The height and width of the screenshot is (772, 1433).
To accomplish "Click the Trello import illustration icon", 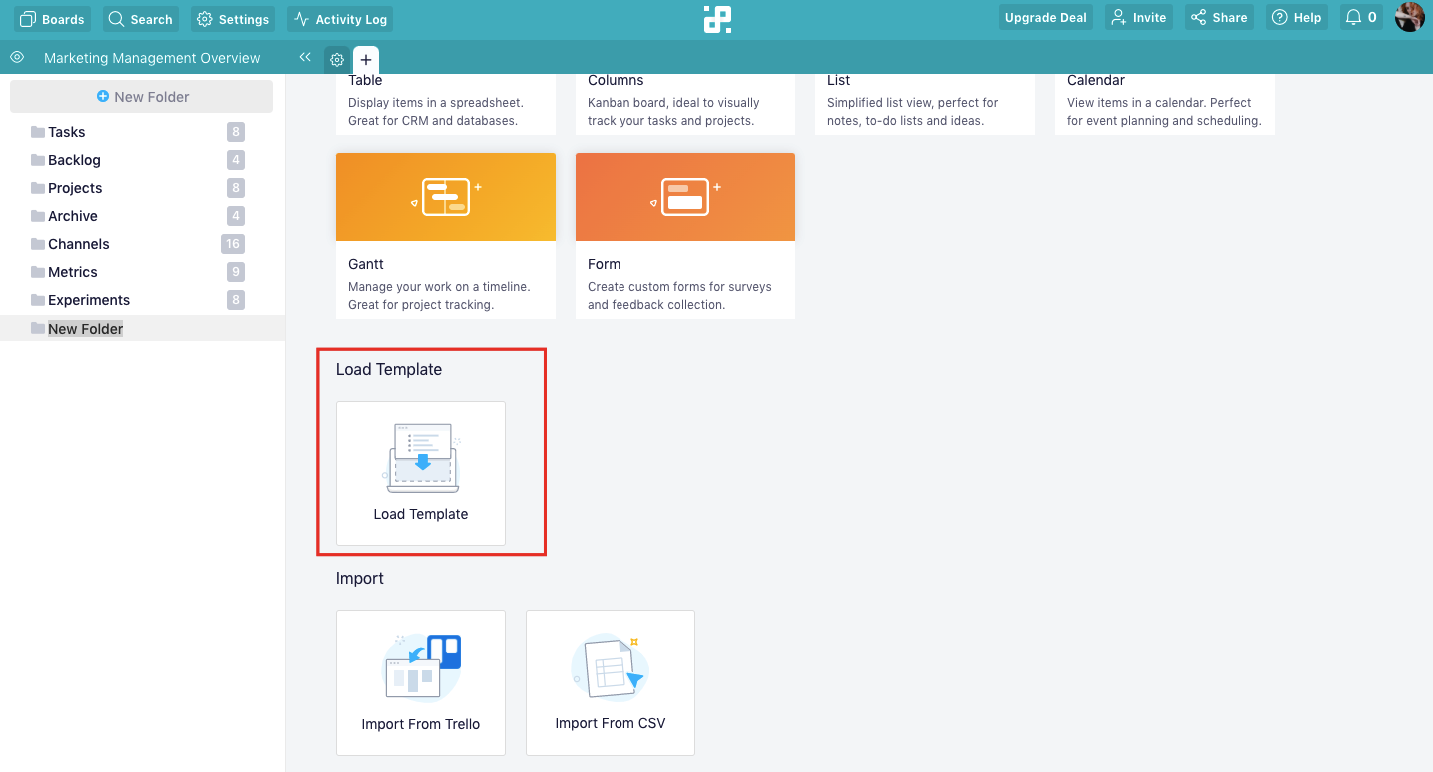I will pyautogui.click(x=422, y=666).
